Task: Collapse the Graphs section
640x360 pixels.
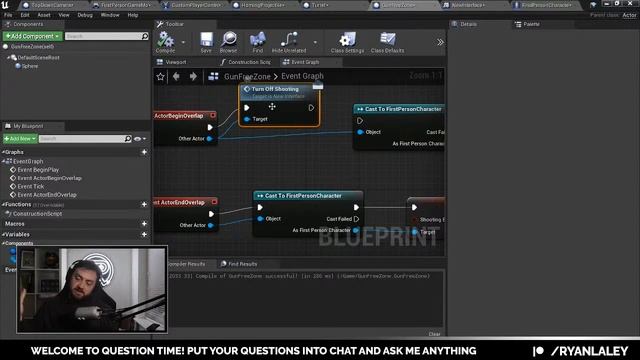Action: point(3,152)
